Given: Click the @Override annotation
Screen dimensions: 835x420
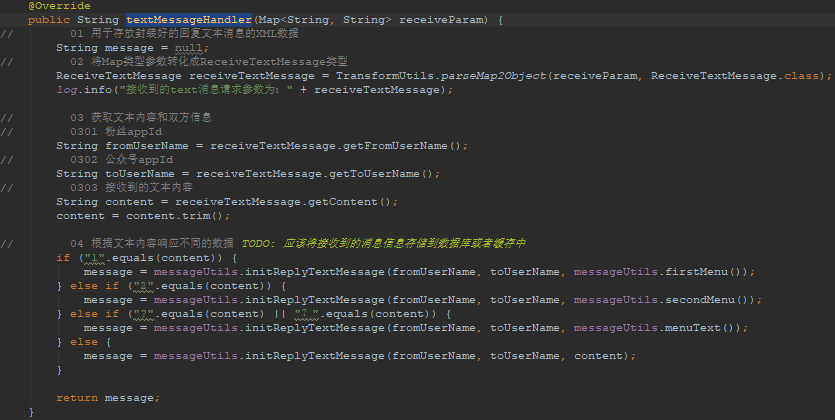Looking at the screenshot, I should point(59,6).
